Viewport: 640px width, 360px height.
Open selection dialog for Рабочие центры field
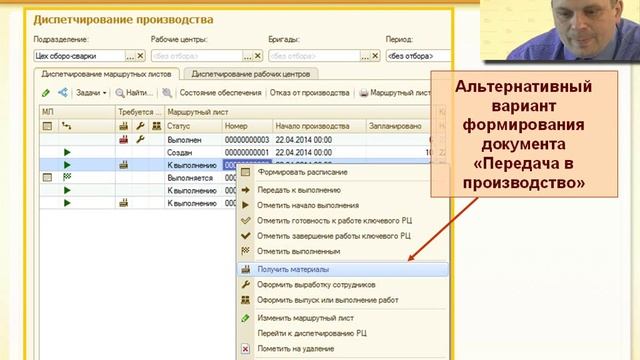[247, 56]
